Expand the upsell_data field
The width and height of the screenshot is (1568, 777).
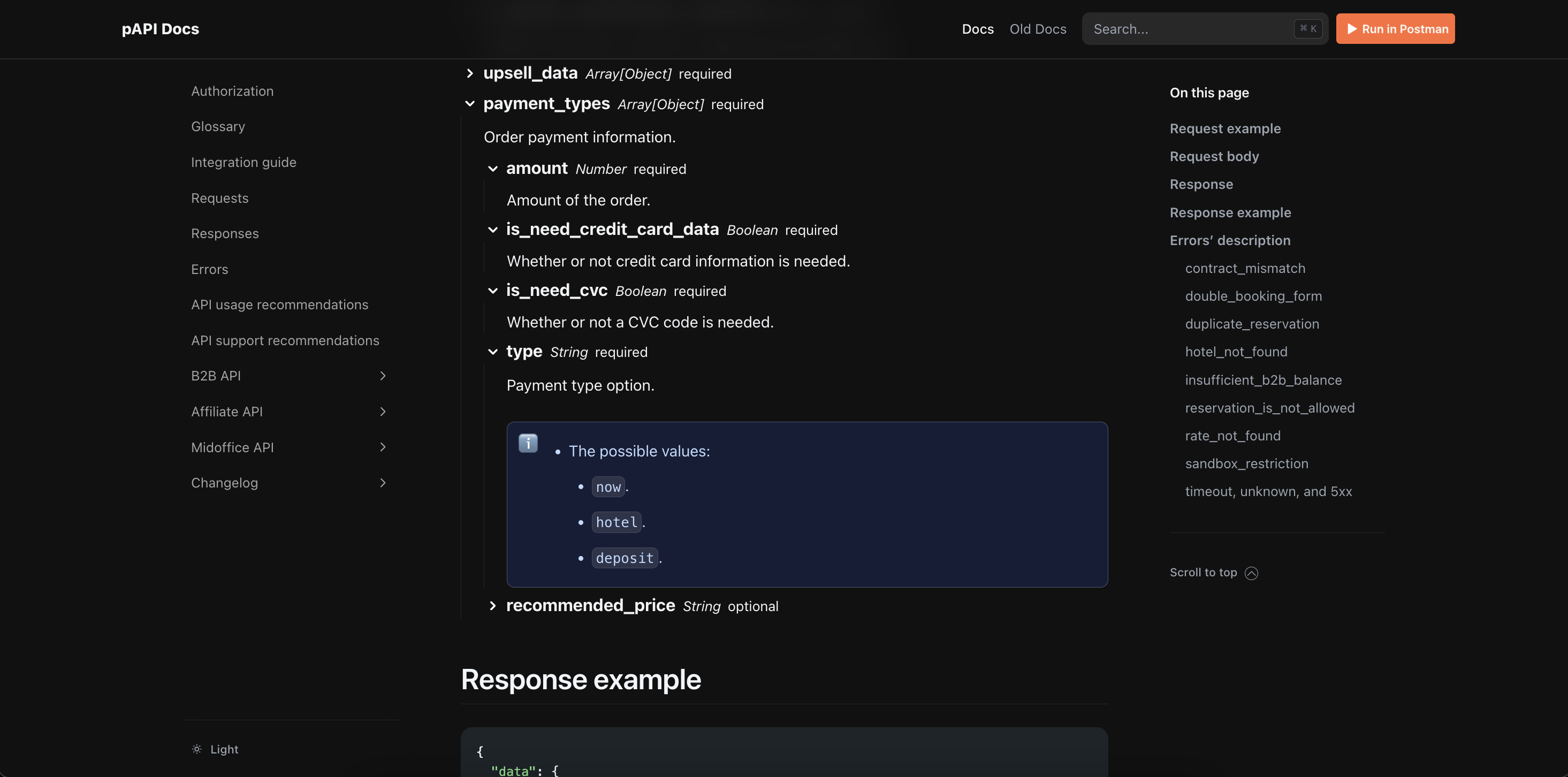click(470, 74)
